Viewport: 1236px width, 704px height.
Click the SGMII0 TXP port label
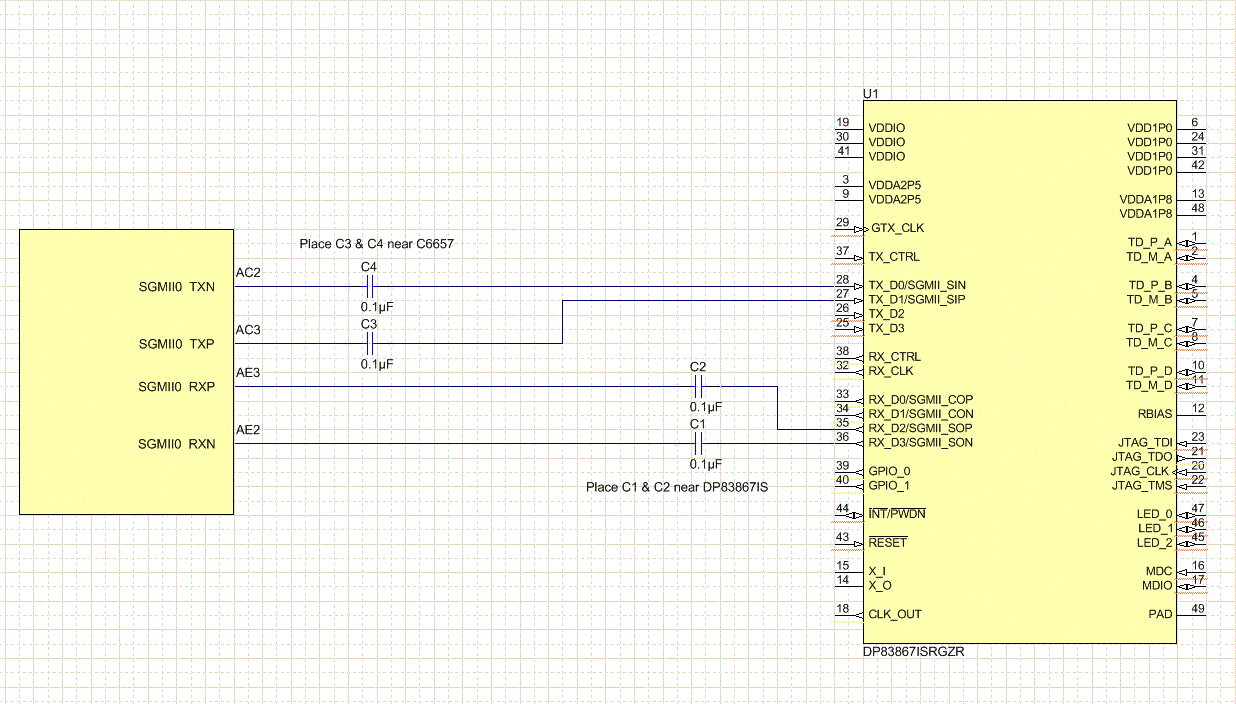click(177, 344)
